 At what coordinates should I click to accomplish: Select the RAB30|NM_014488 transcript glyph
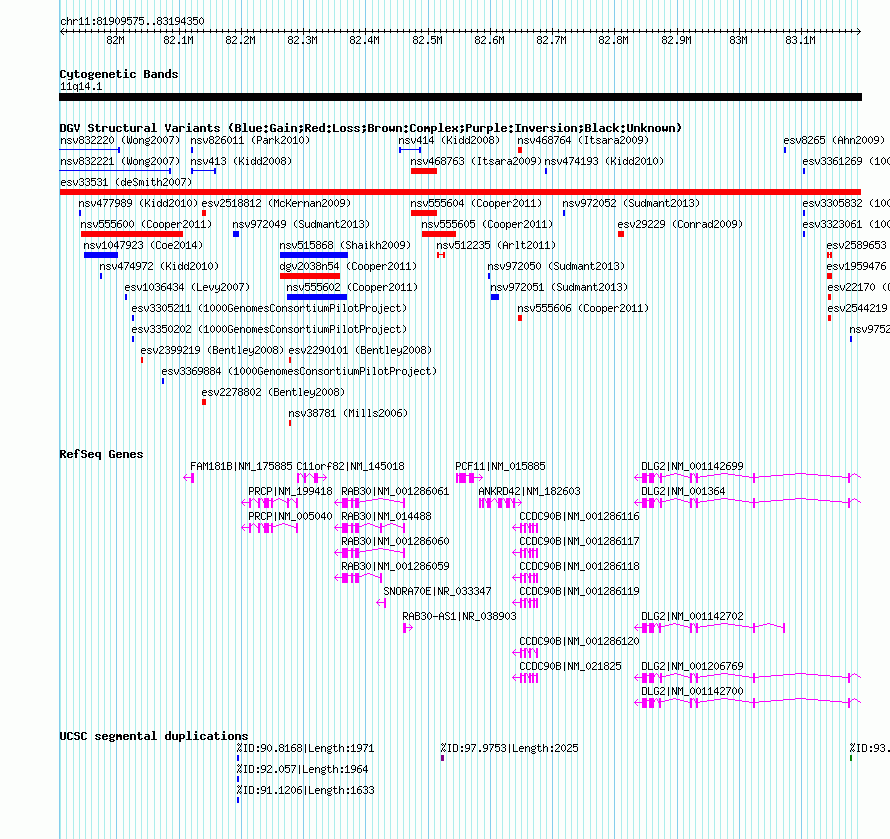(x=370, y=528)
